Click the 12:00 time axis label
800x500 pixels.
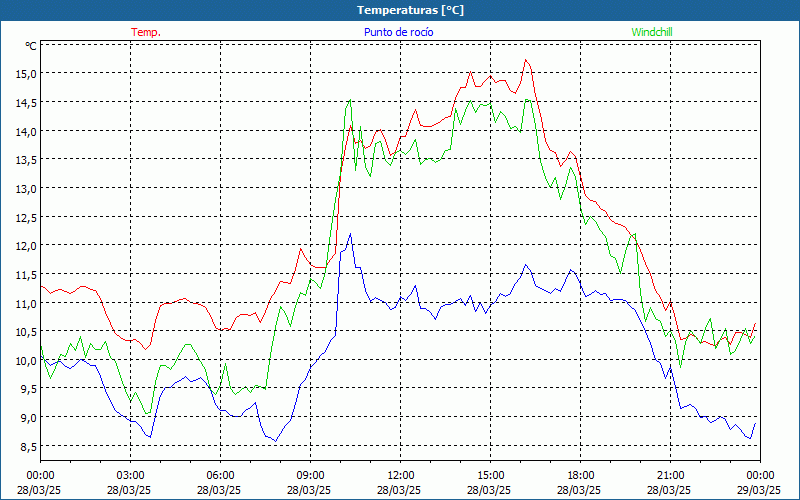click(401, 476)
